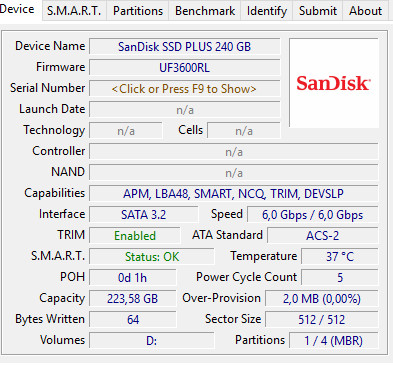The height and width of the screenshot is (365, 393).
Task: Click the S.M.A.R.T. Status: OK field
Action: (152, 257)
